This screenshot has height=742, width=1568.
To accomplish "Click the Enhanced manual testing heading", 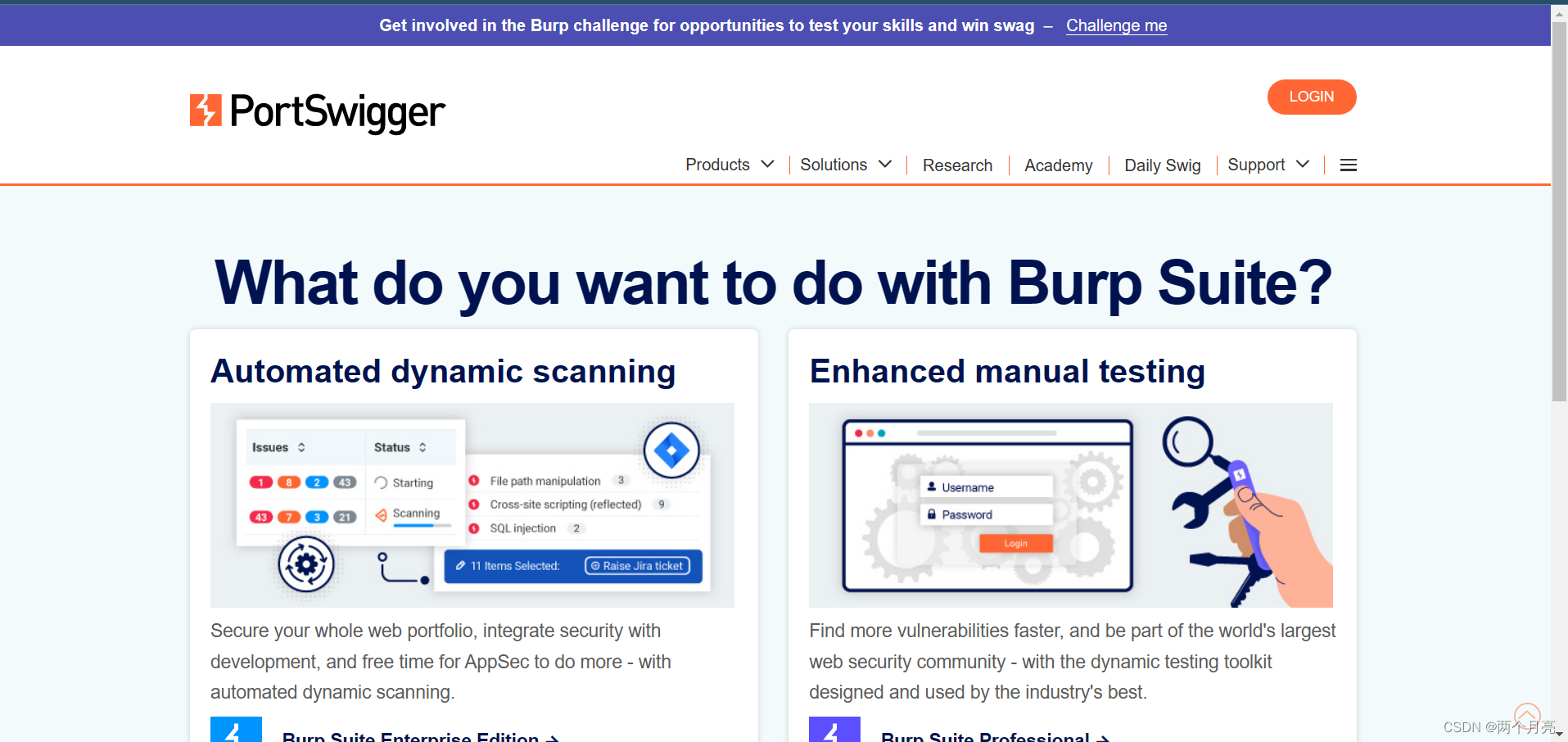I will click(1007, 371).
